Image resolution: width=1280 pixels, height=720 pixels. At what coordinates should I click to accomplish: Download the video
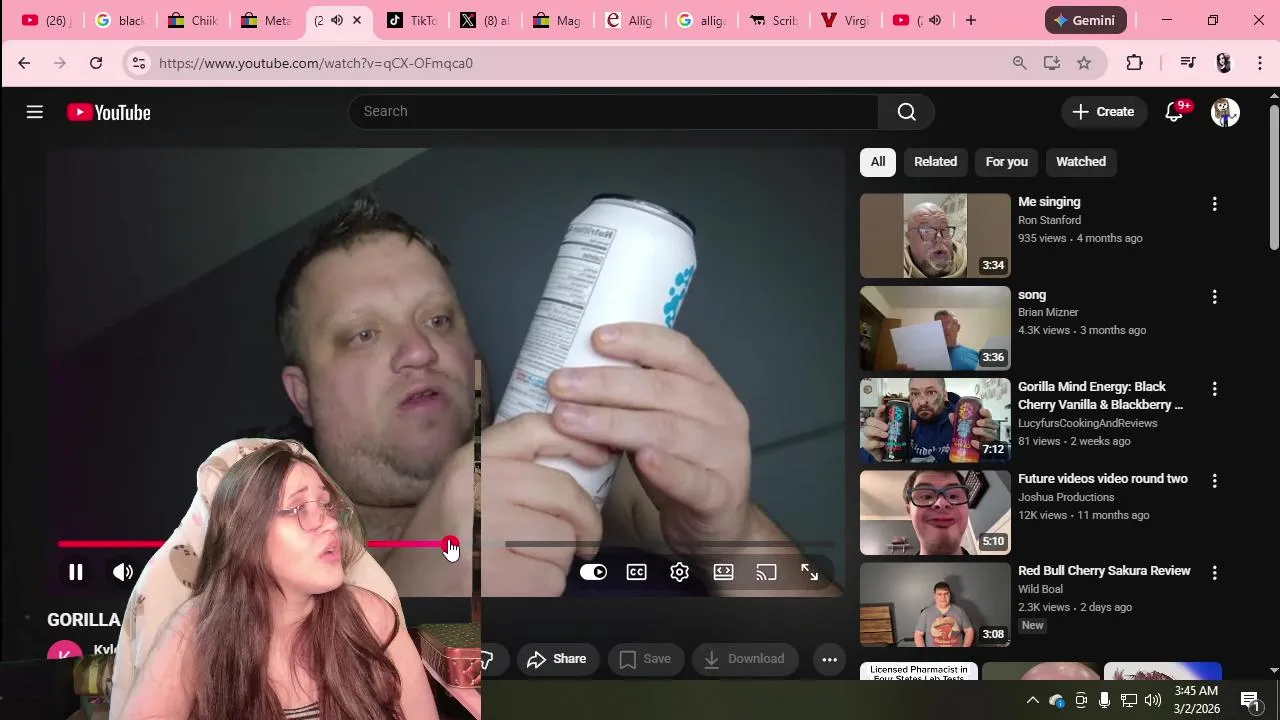point(745,659)
